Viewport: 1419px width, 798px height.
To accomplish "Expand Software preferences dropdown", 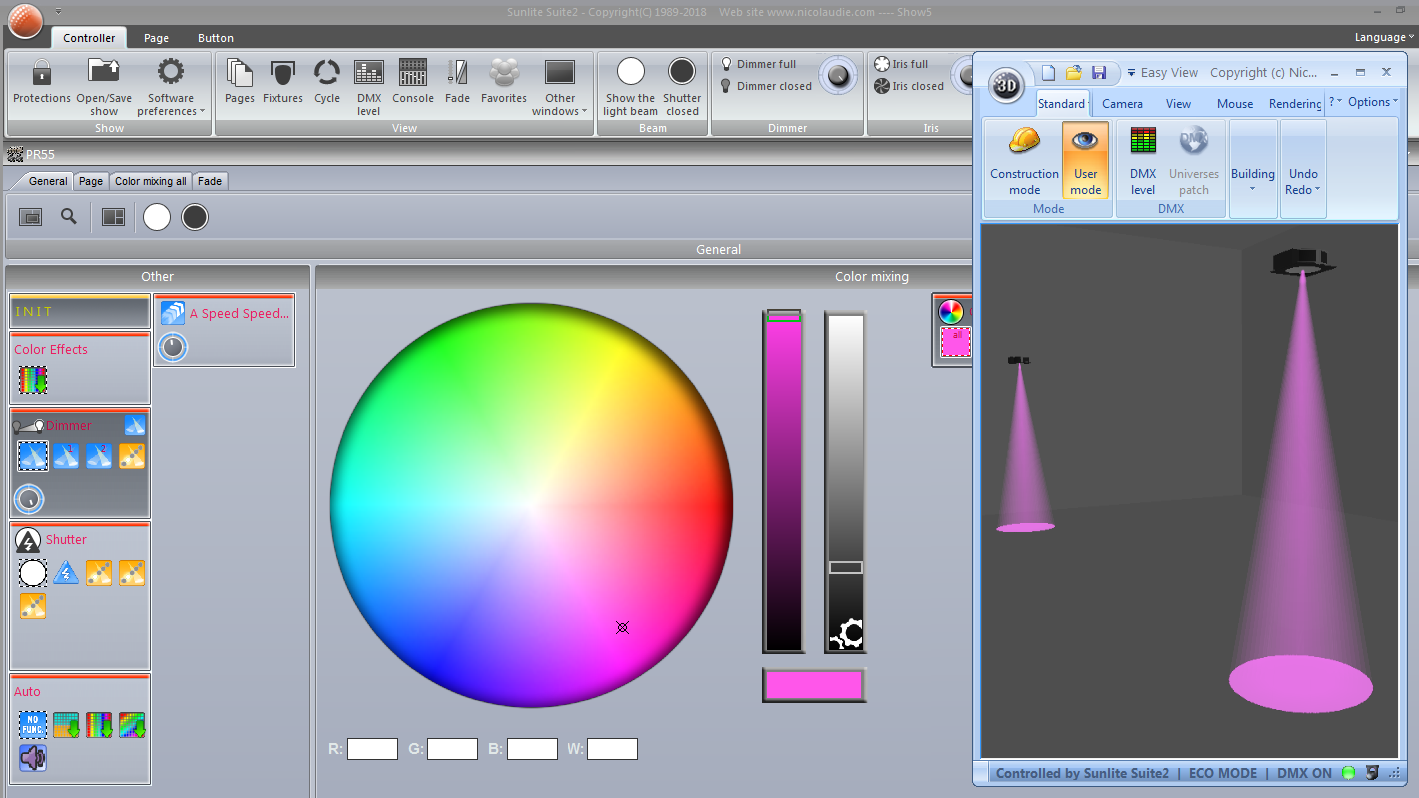I will coord(171,86).
